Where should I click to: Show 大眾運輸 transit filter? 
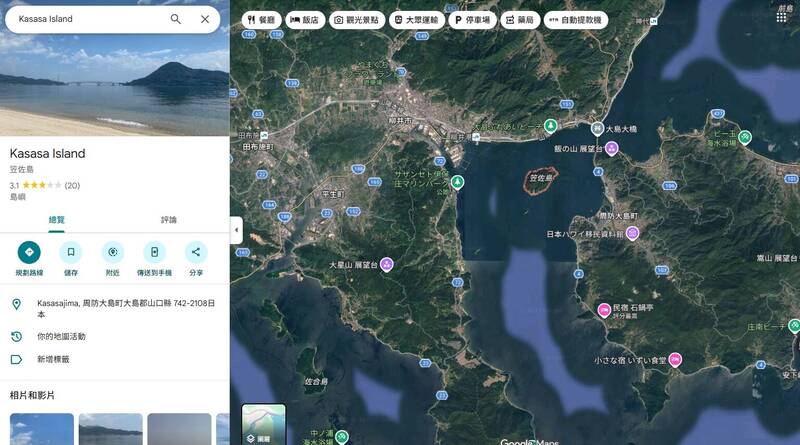pyautogui.click(x=416, y=20)
